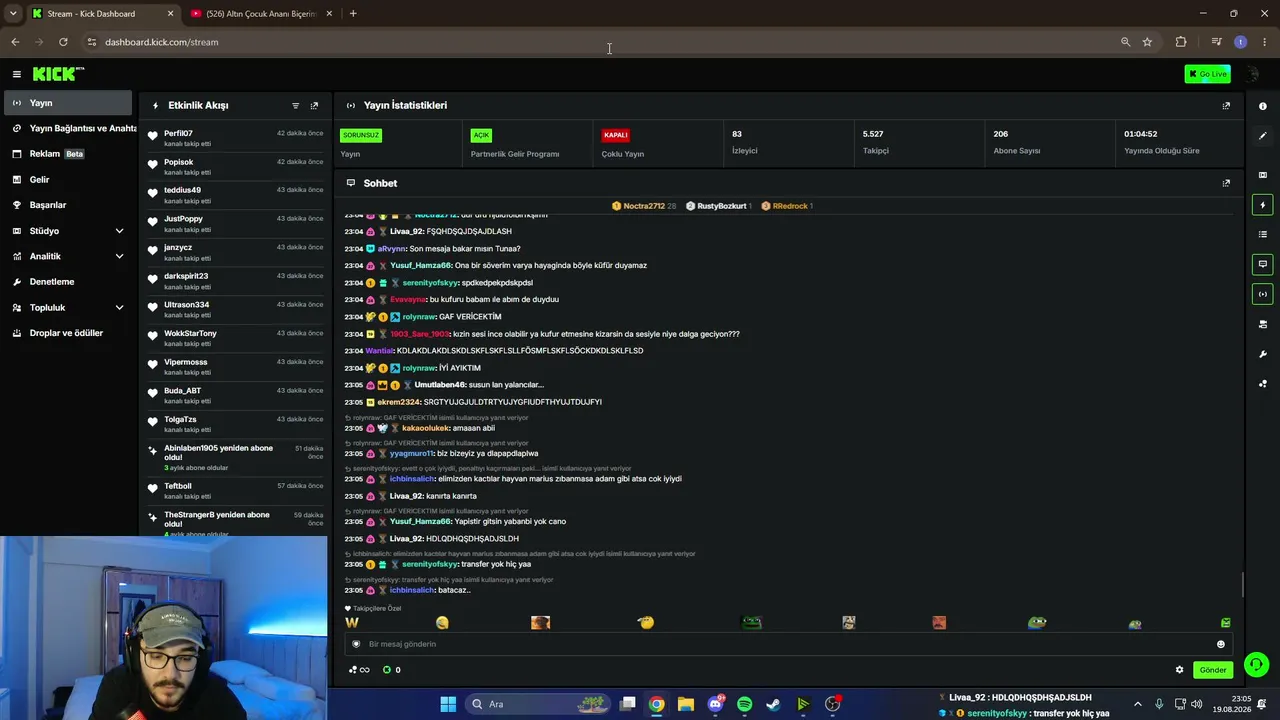The width and height of the screenshot is (1280, 720).
Task: Toggle the chat widget icon in right toolbar
Action: (1262, 265)
